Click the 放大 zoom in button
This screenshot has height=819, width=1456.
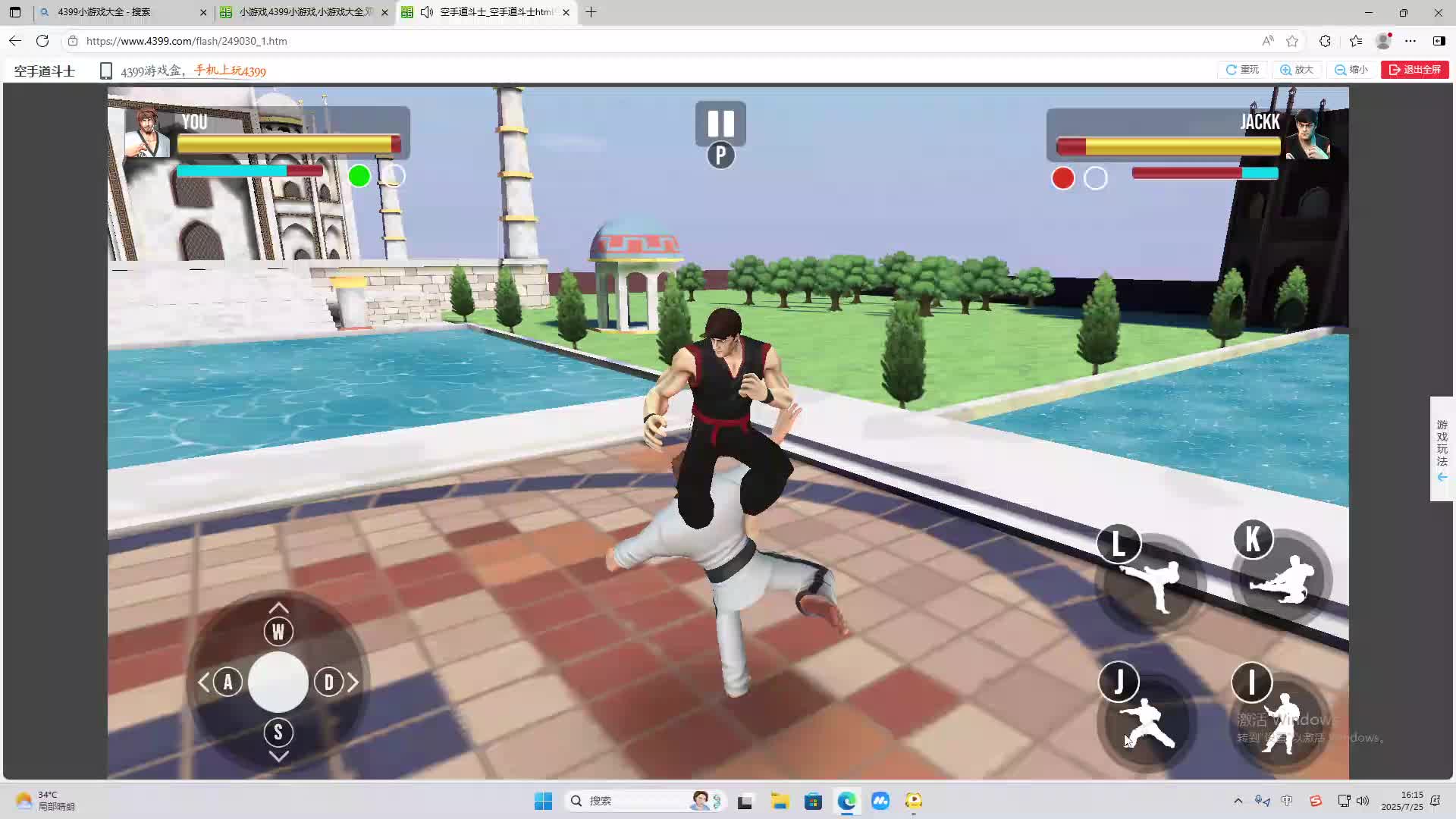pyautogui.click(x=1297, y=70)
